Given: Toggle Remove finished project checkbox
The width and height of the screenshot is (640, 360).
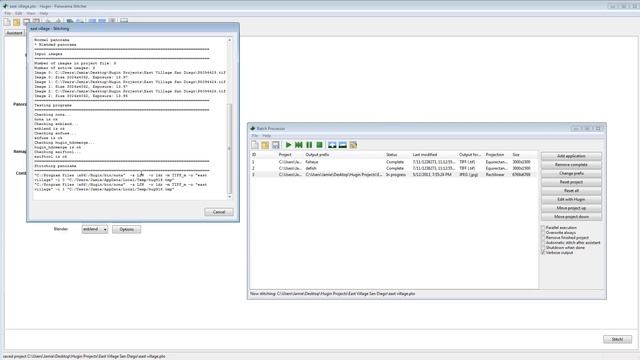Looking at the screenshot, I should pos(543,238).
